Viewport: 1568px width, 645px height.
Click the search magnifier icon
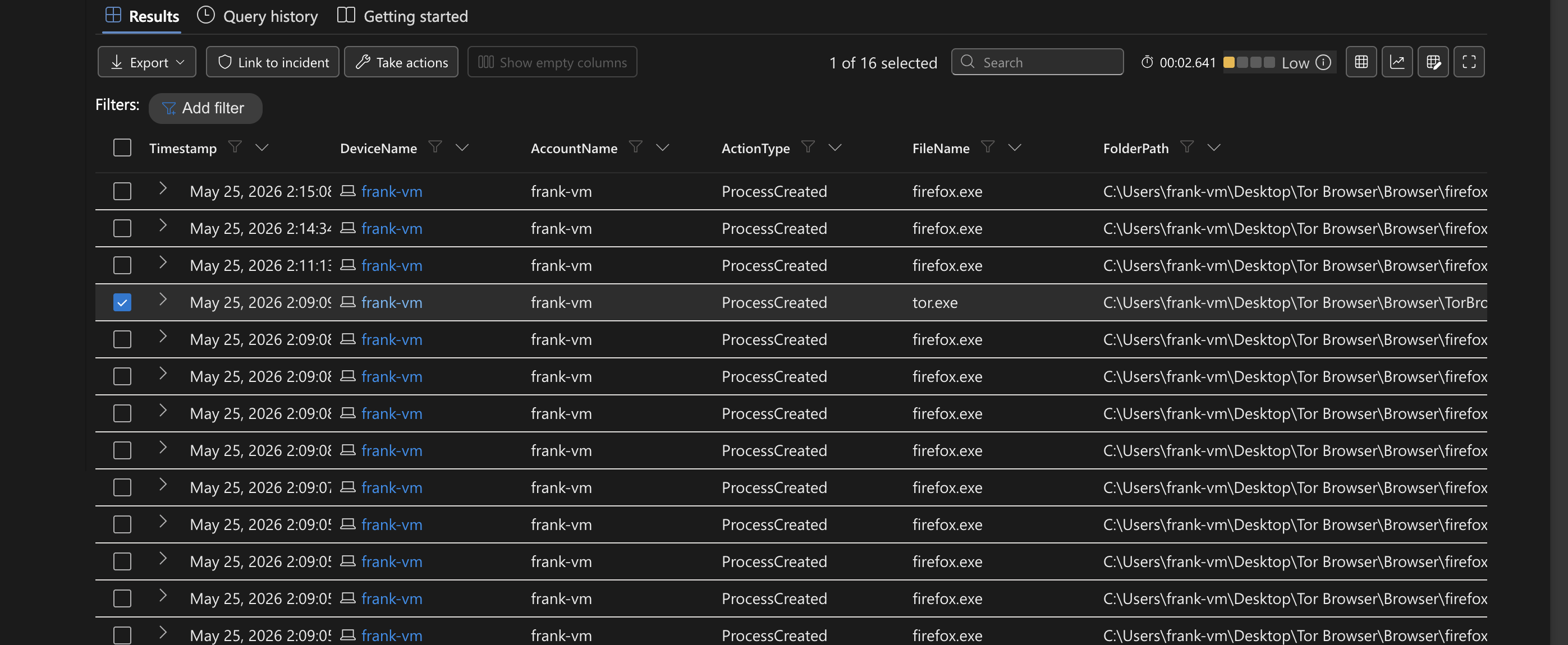pyautogui.click(x=967, y=62)
